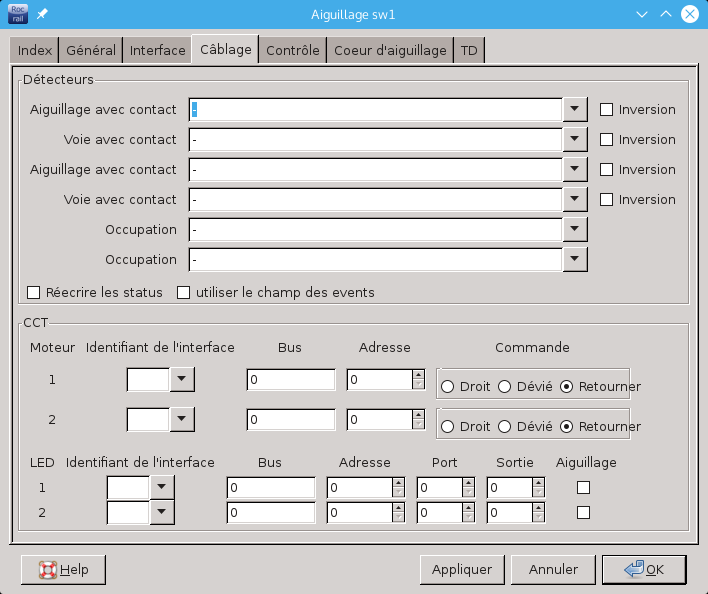
Task: Expand first Occupation dropdown list
Action: point(574,230)
